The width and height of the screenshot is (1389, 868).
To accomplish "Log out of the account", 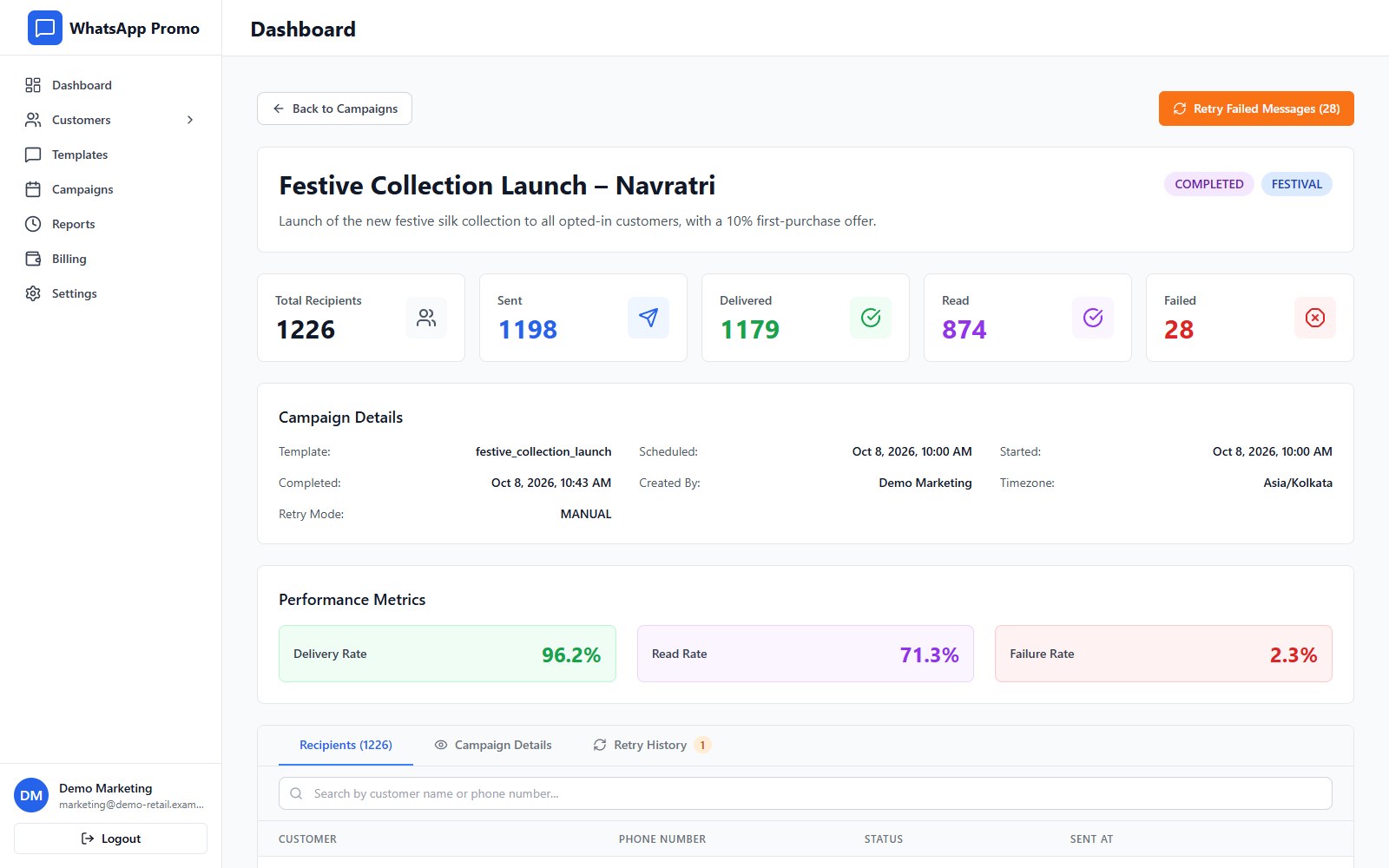I will (110, 838).
